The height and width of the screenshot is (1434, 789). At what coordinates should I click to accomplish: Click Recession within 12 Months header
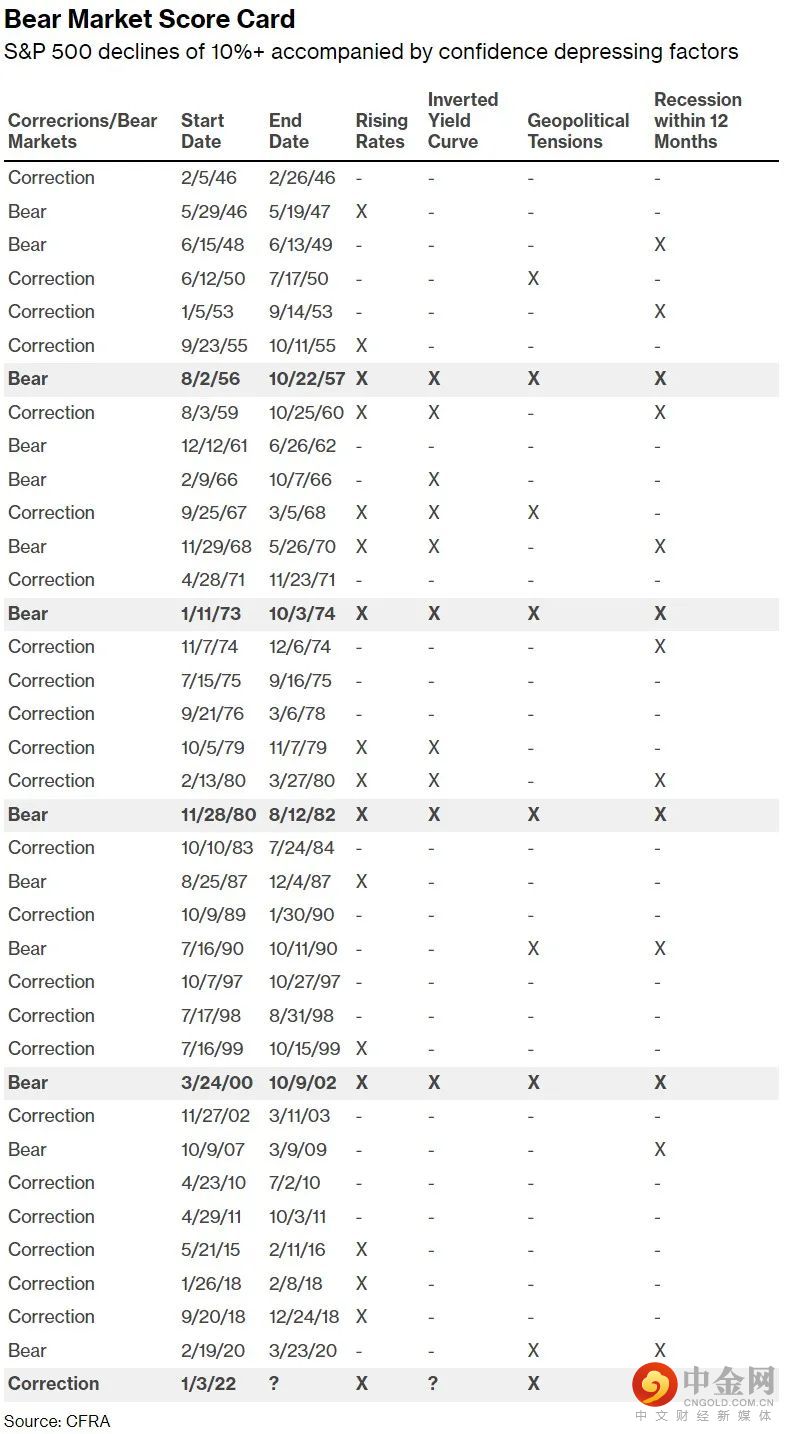[x=697, y=120]
